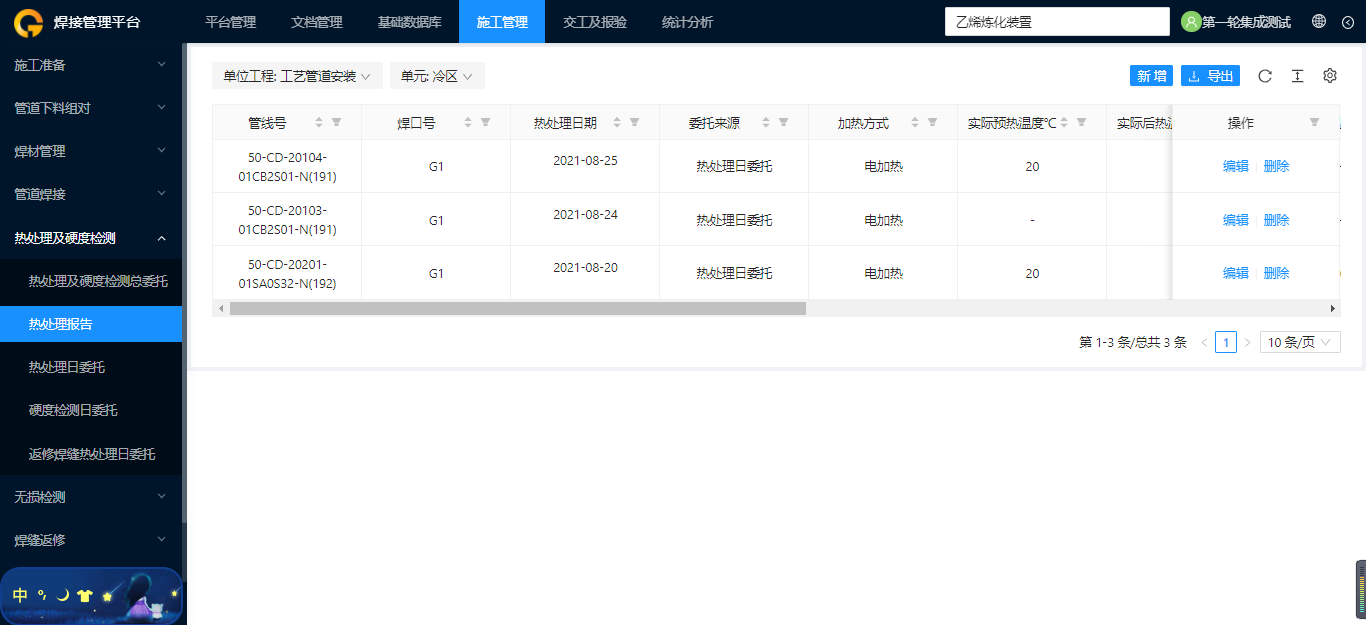Open filter icon for 焊口号 column

485,122
